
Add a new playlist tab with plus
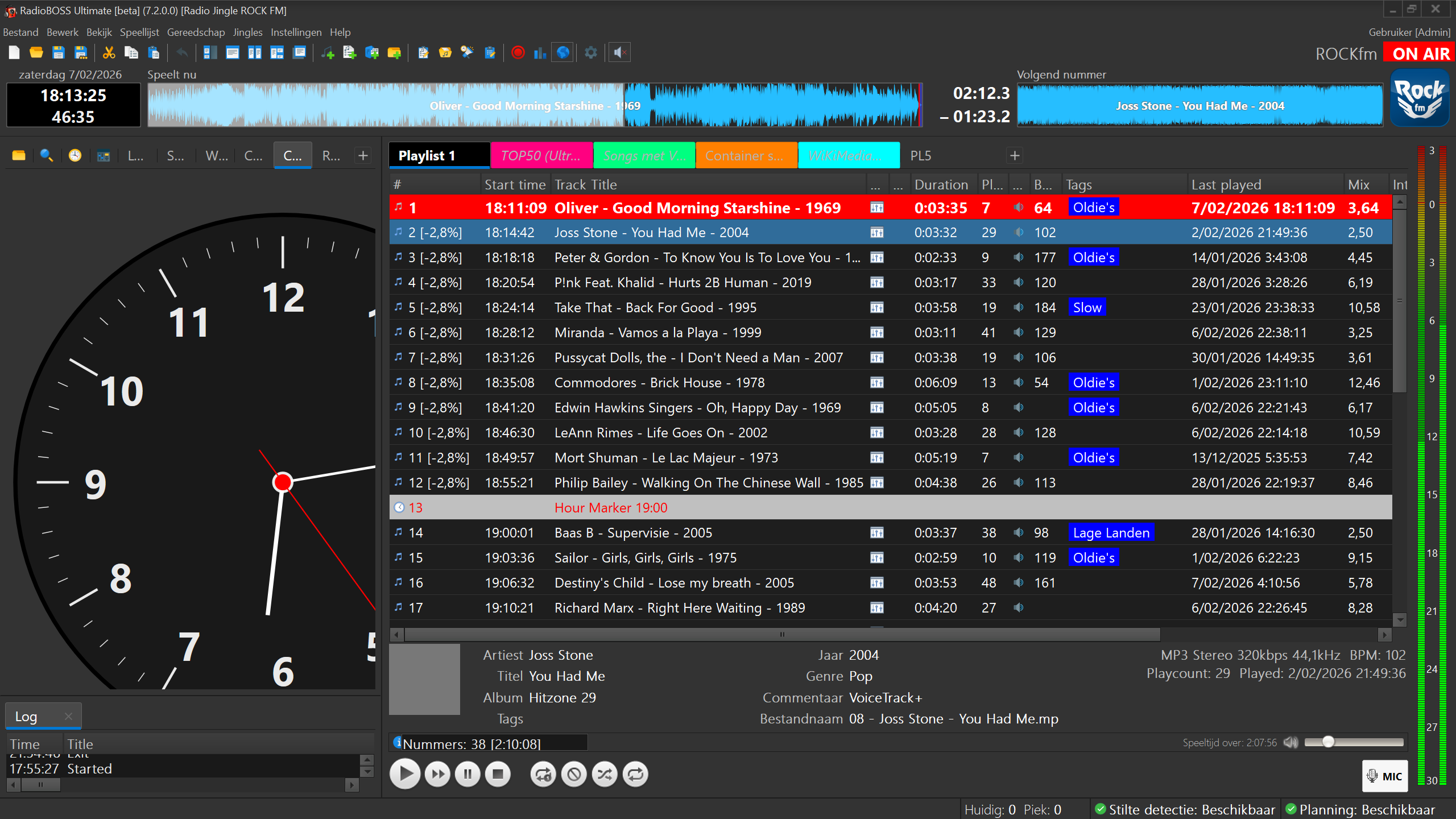[1015, 155]
